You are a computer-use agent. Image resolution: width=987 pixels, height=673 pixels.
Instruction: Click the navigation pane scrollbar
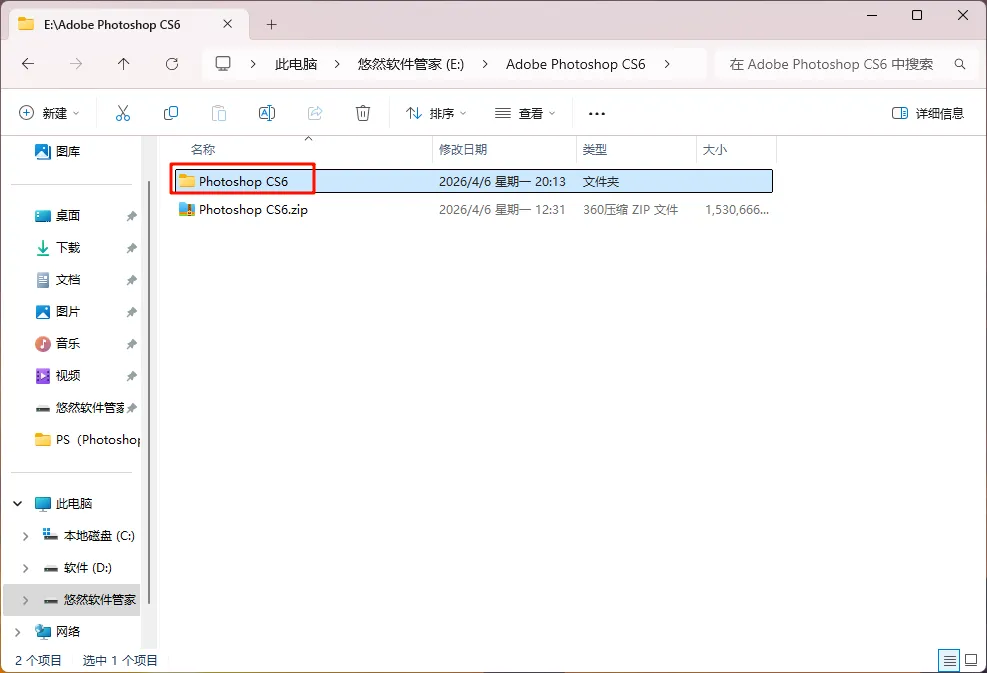click(149, 390)
